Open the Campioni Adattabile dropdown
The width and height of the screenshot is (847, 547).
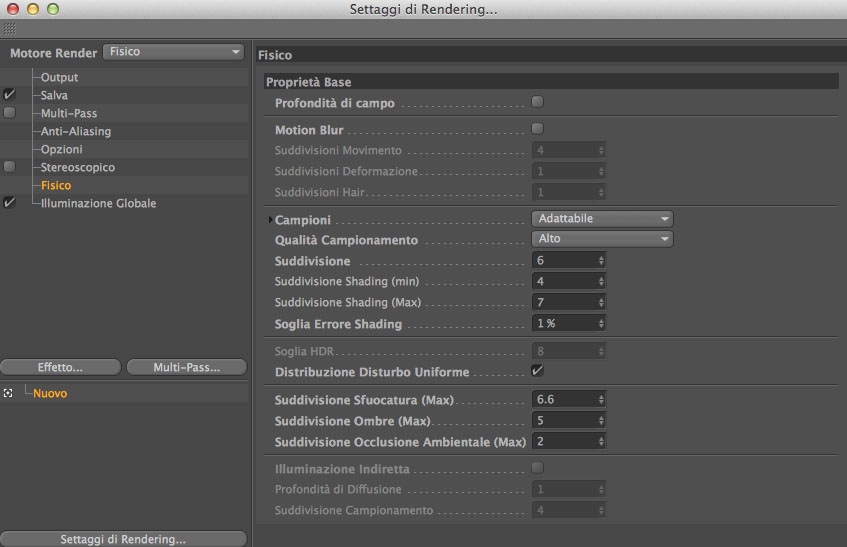tap(601, 219)
